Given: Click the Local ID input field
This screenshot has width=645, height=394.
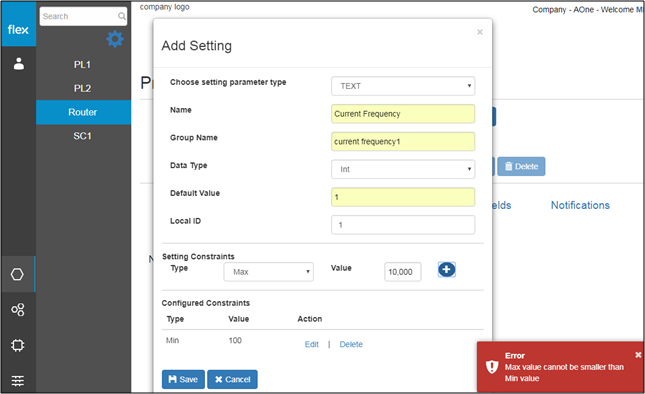Looking at the screenshot, I should pyautogui.click(x=403, y=225).
